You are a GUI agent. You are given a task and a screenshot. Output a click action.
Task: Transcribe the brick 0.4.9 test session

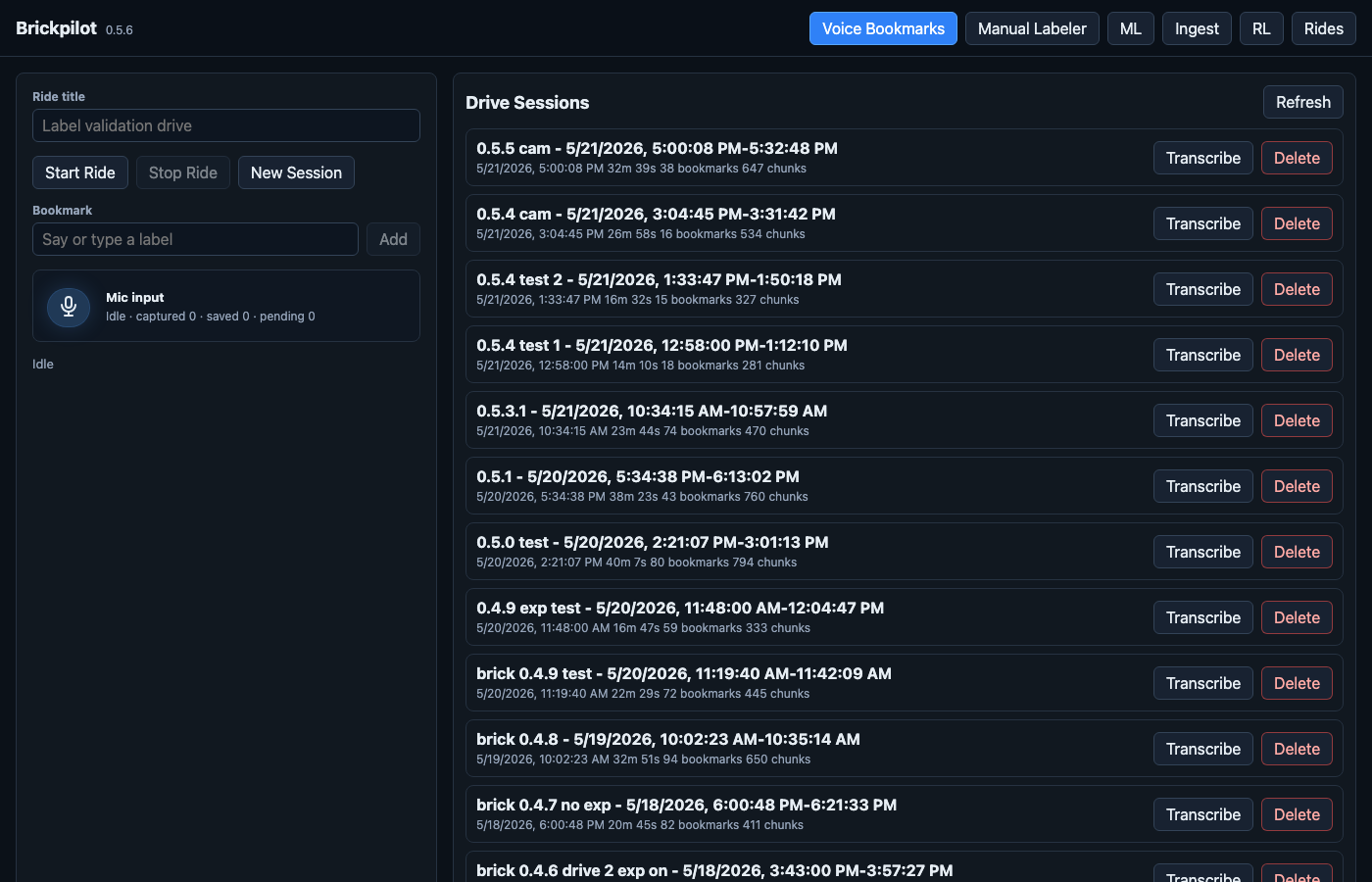tap(1203, 683)
